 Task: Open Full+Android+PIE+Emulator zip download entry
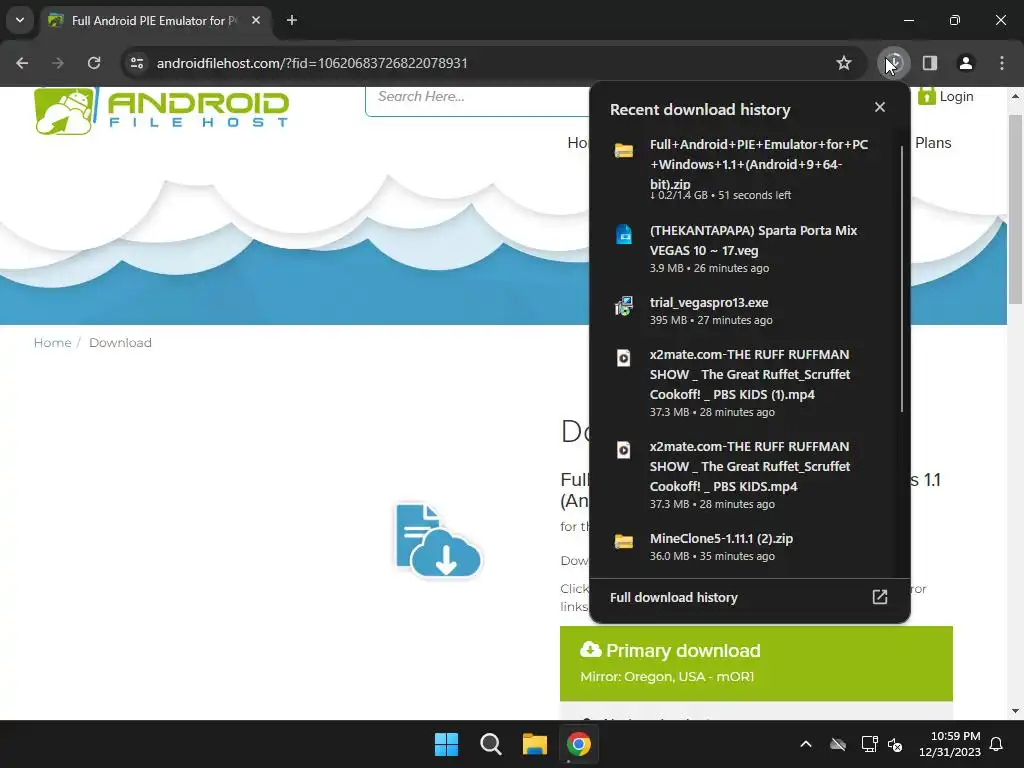click(748, 168)
